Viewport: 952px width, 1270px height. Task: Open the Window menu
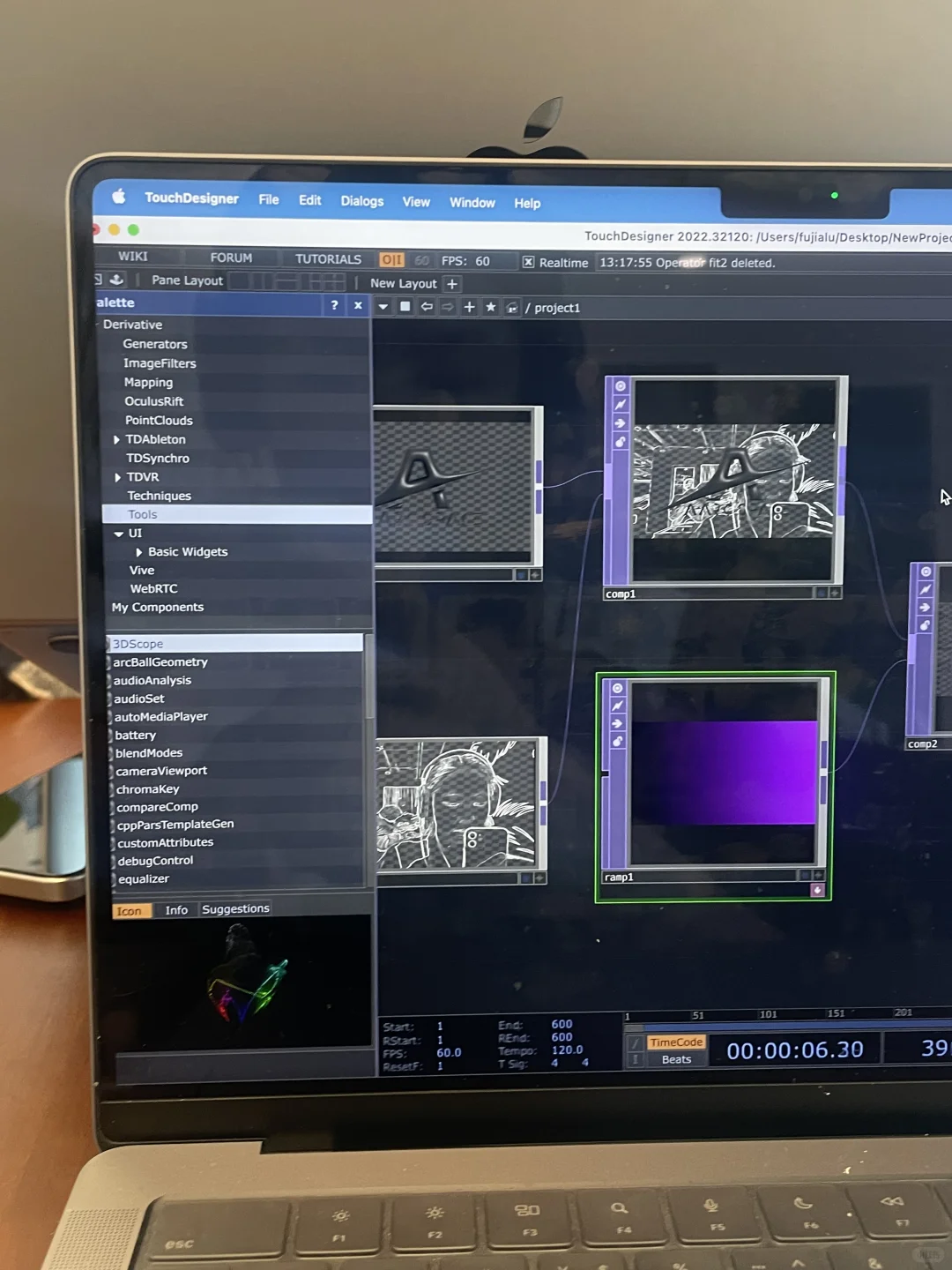pos(472,203)
